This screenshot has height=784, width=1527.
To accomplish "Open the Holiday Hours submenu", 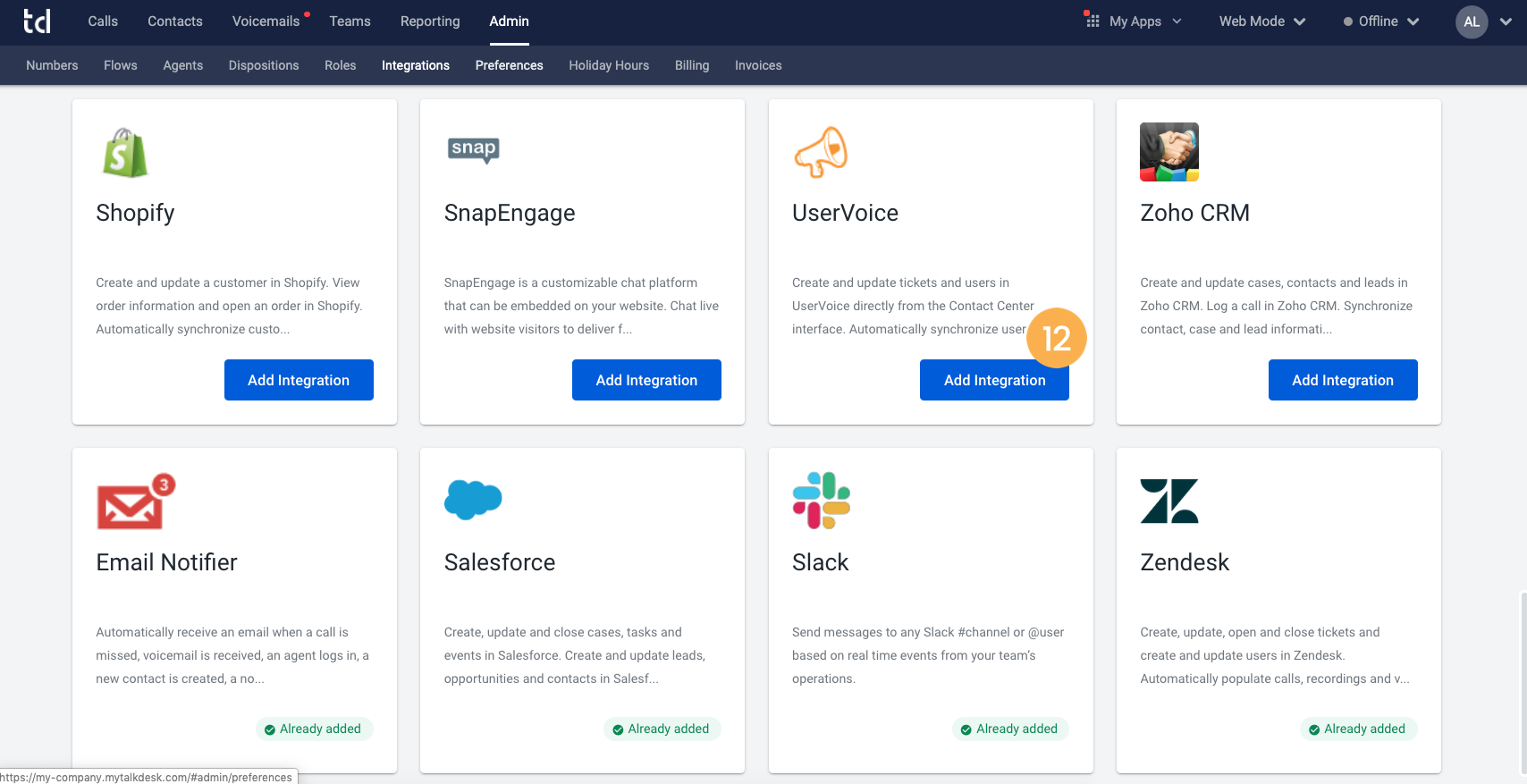I will point(609,65).
